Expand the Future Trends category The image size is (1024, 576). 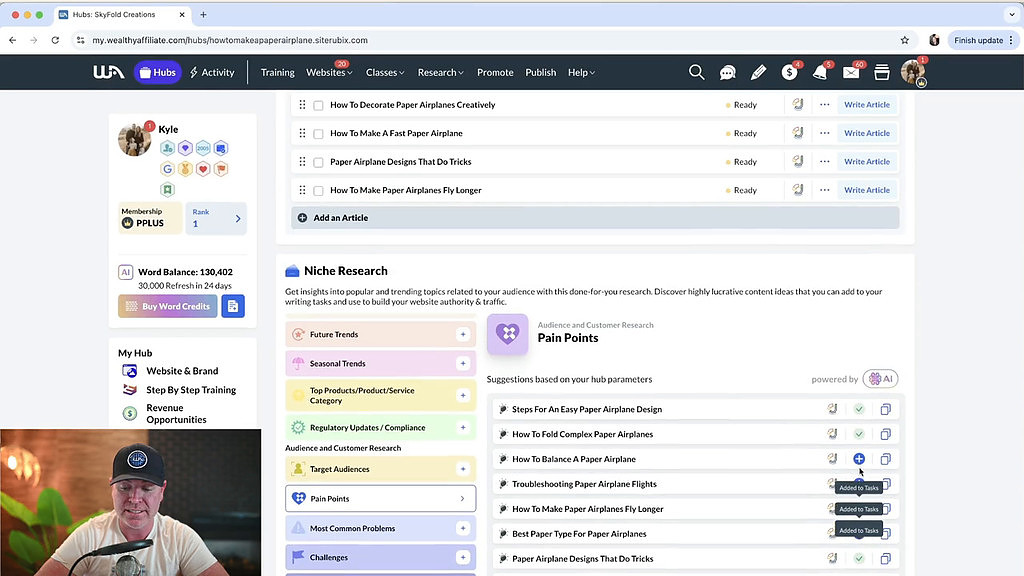coord(462,335)
